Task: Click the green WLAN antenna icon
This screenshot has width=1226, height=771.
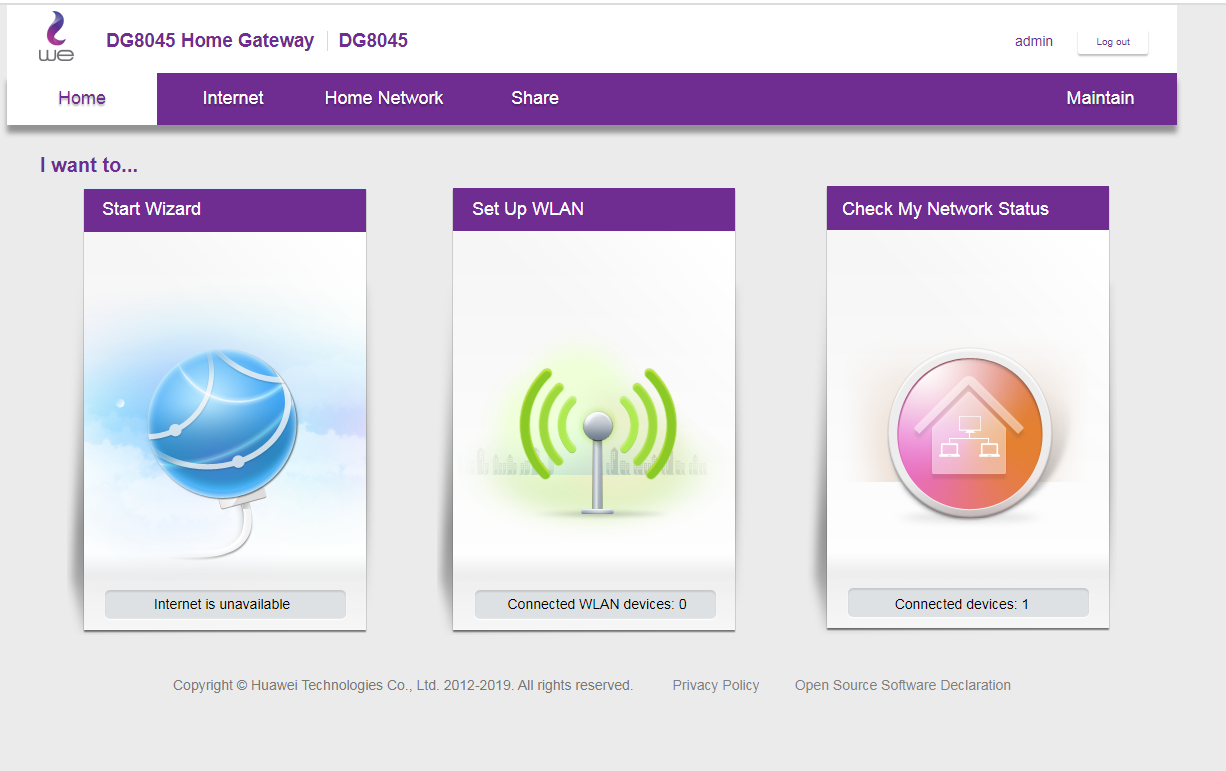Action: click(598, 440)
